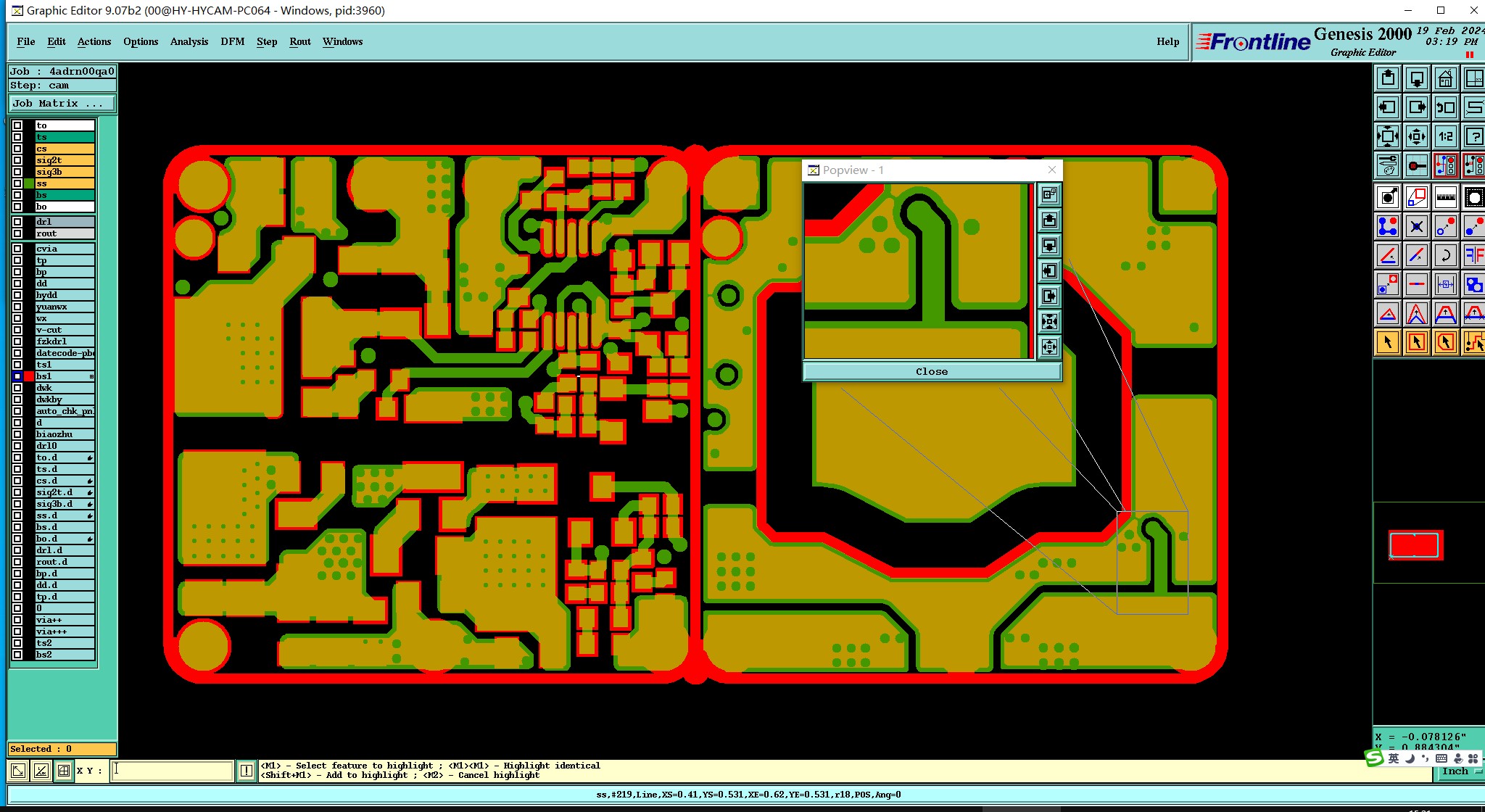Open the Inch units selector
1485x812 pixels.
coord(1459,771)
